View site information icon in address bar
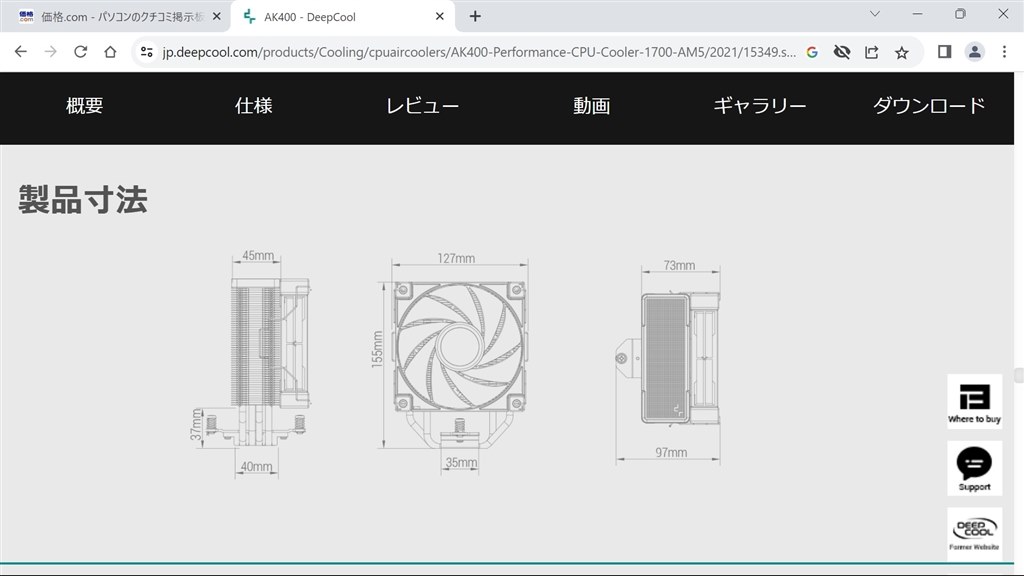 [x=147, y=52]
